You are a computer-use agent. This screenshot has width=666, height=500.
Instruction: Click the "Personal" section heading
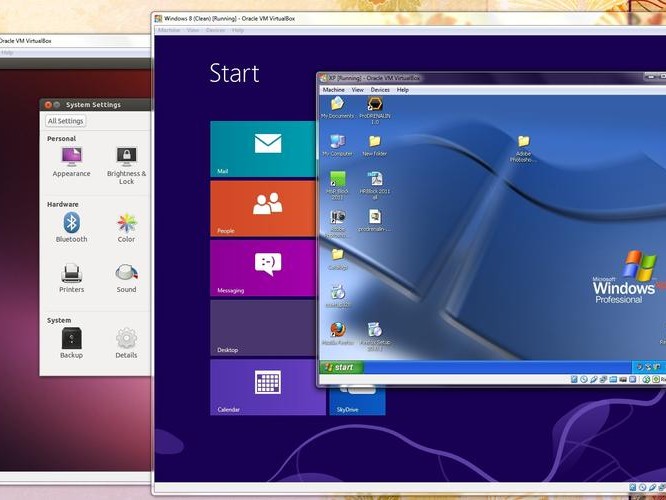coord(61,138)
